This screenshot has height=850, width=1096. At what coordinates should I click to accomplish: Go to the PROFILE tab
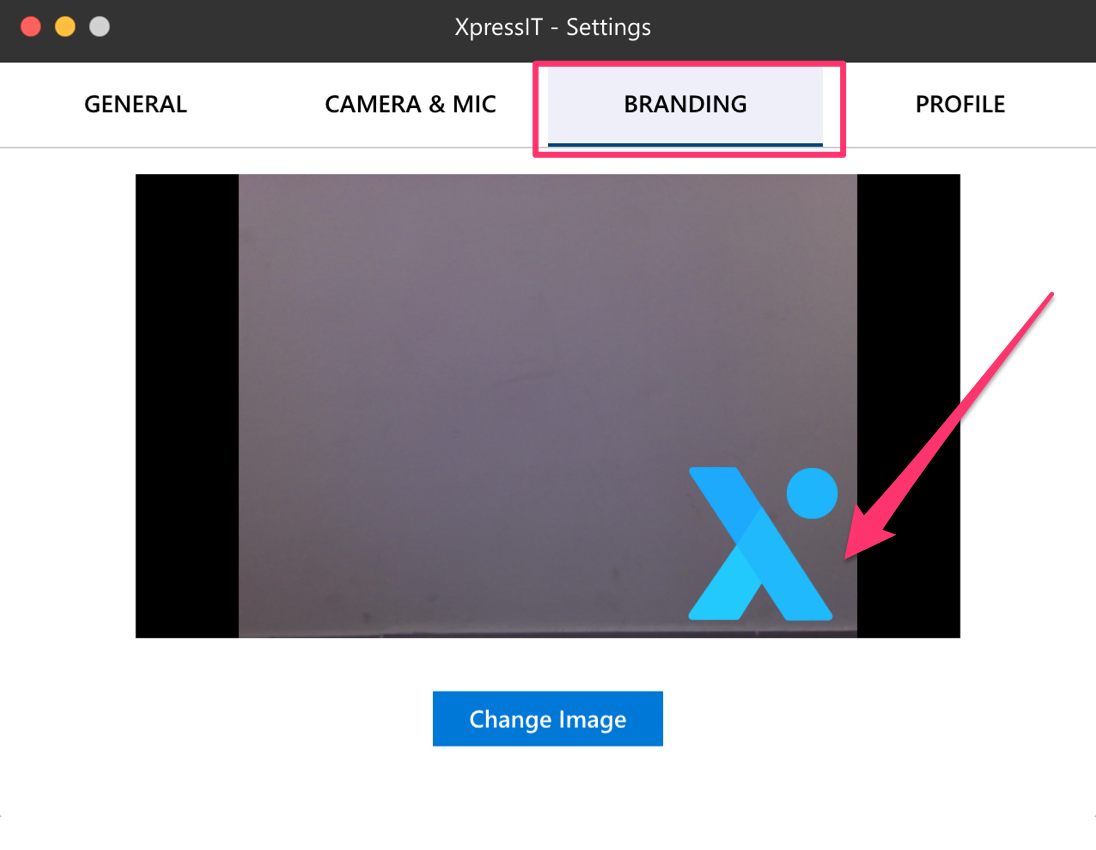(x=960, y=104)
